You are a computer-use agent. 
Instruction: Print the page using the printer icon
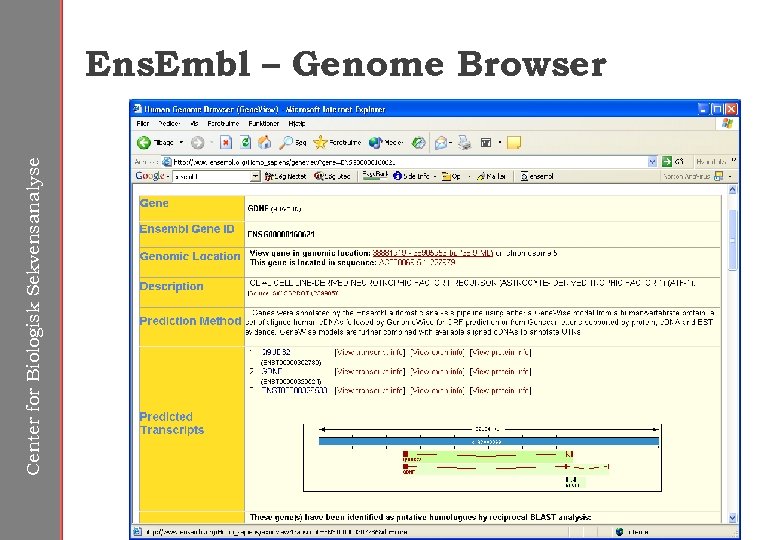pyautogui.click(x=465, y=143)
